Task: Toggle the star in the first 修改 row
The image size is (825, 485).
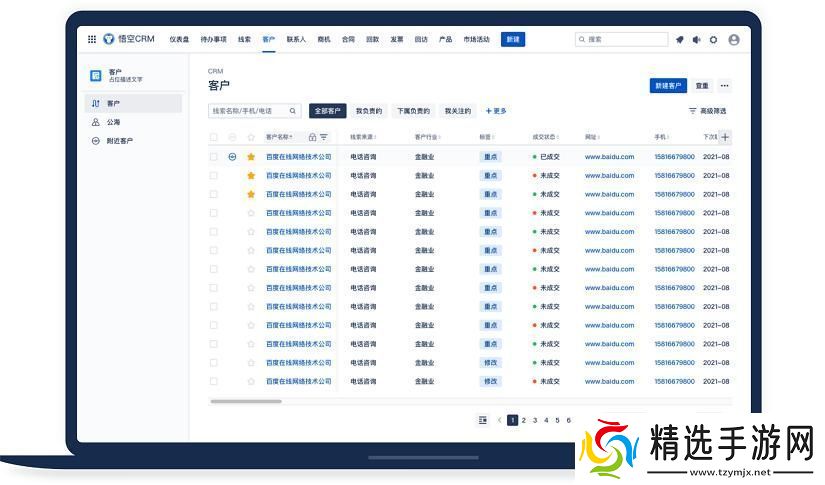Action: pyautogui.click(x=251, y=363)
